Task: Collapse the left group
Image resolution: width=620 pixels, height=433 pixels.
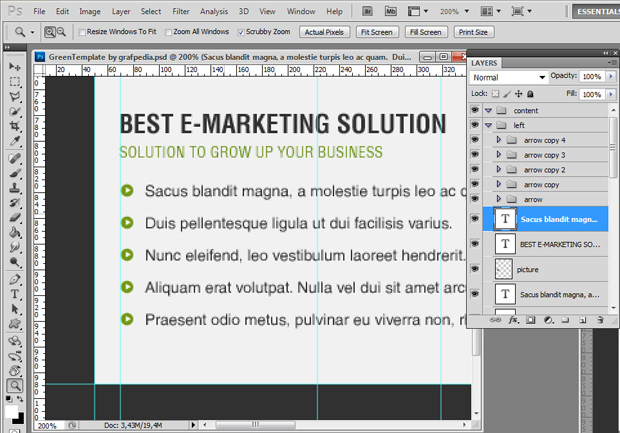Action: tap(488, 125)
